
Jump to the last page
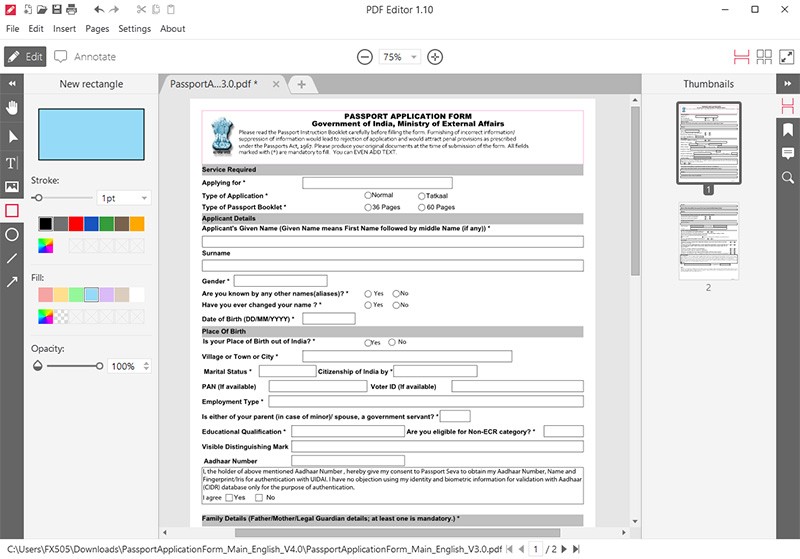pyautogui.click(x=576, y=549)
